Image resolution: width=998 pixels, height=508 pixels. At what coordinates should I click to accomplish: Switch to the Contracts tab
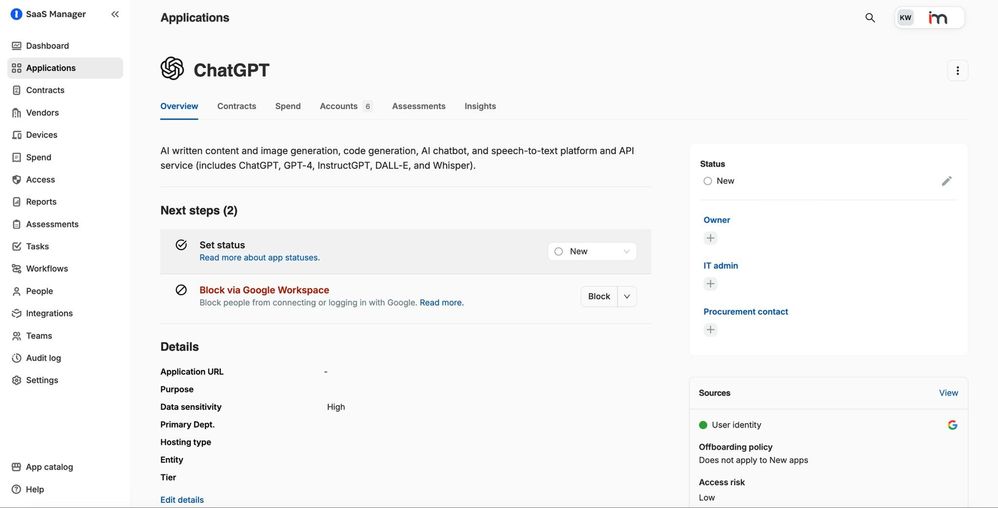click(x=236, y=106)
